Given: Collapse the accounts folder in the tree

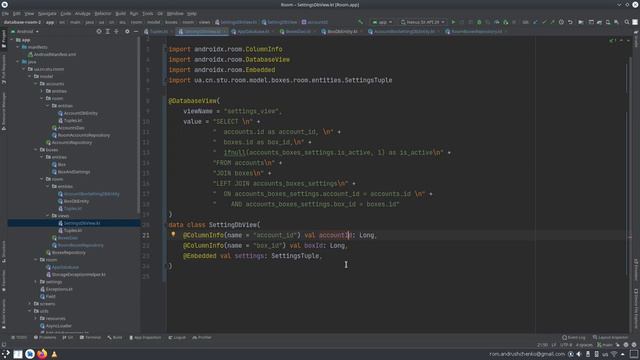Looking at the screenshot, I should [x=36, y=84].
